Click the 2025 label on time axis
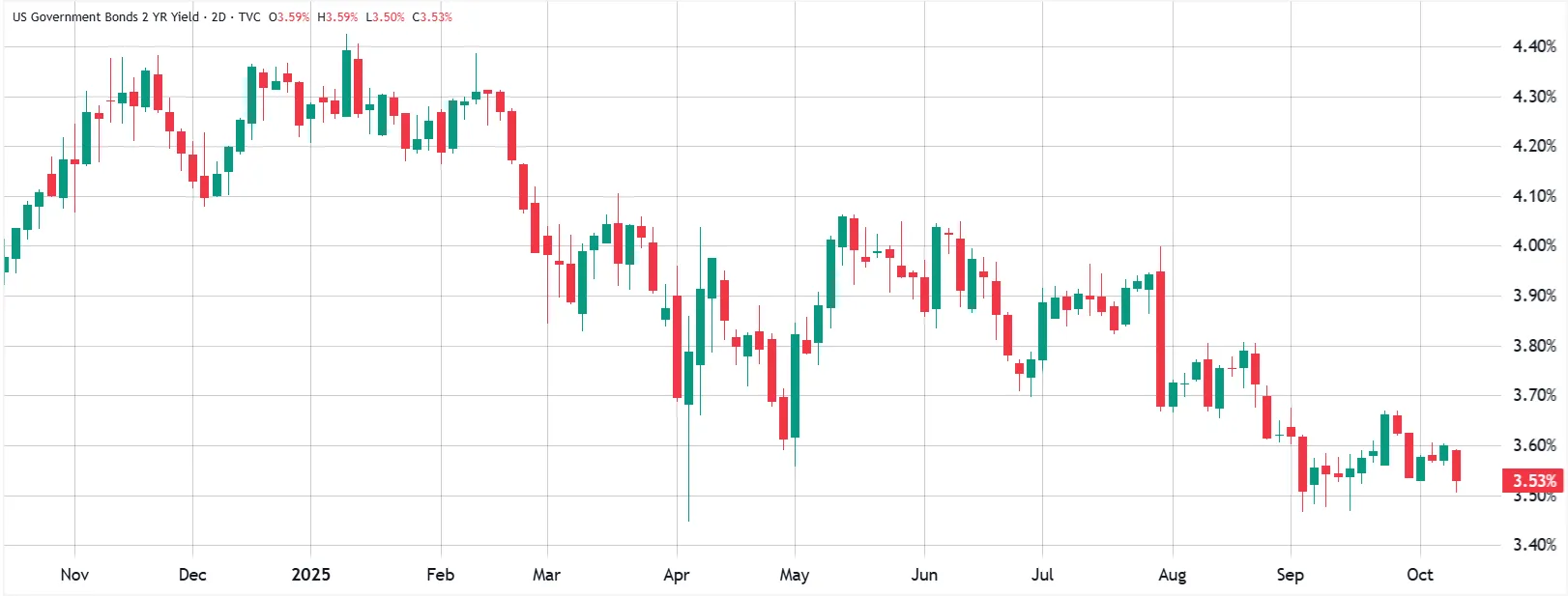Image resolution: width=1568 pixels, height=596 pixels. coord(310,575)
